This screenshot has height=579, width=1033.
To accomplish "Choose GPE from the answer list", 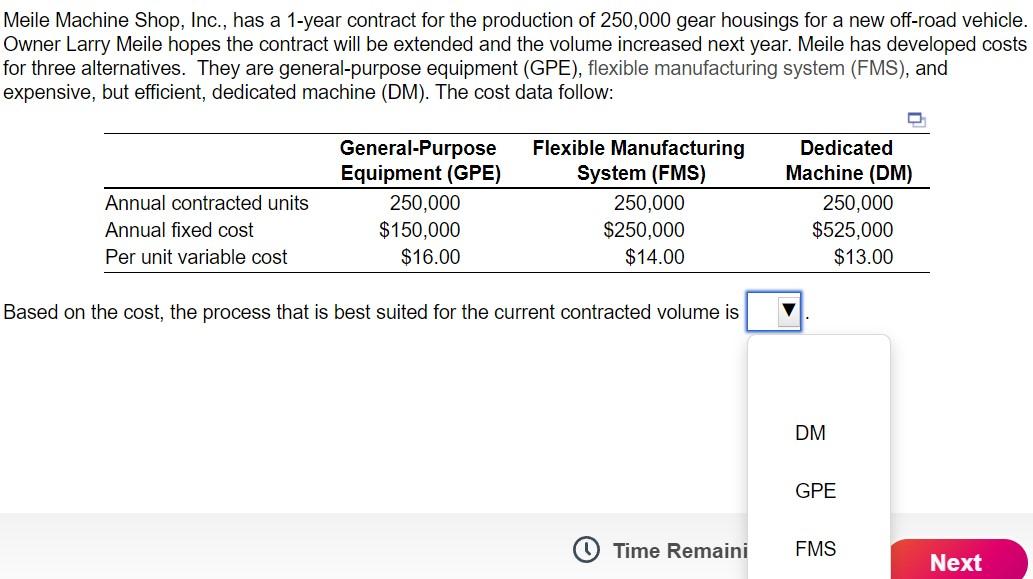I will click(815, 490).
